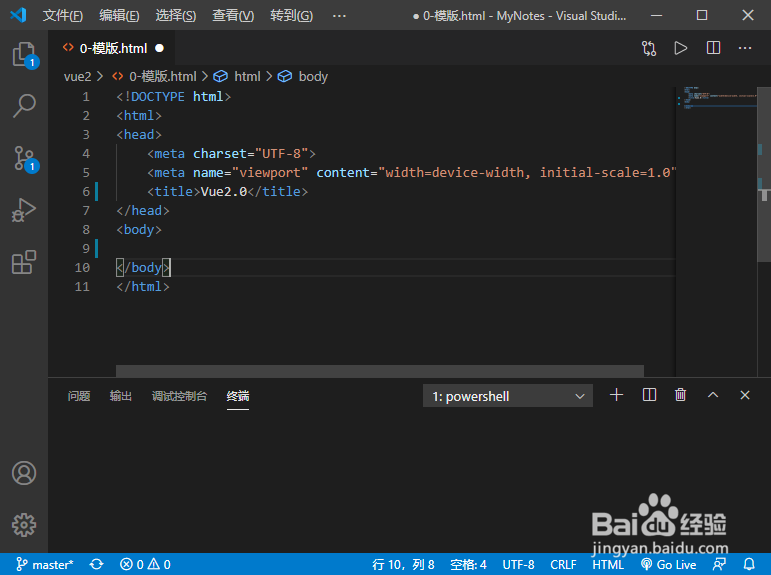Open notifications bell in status bar

[749, 564]
